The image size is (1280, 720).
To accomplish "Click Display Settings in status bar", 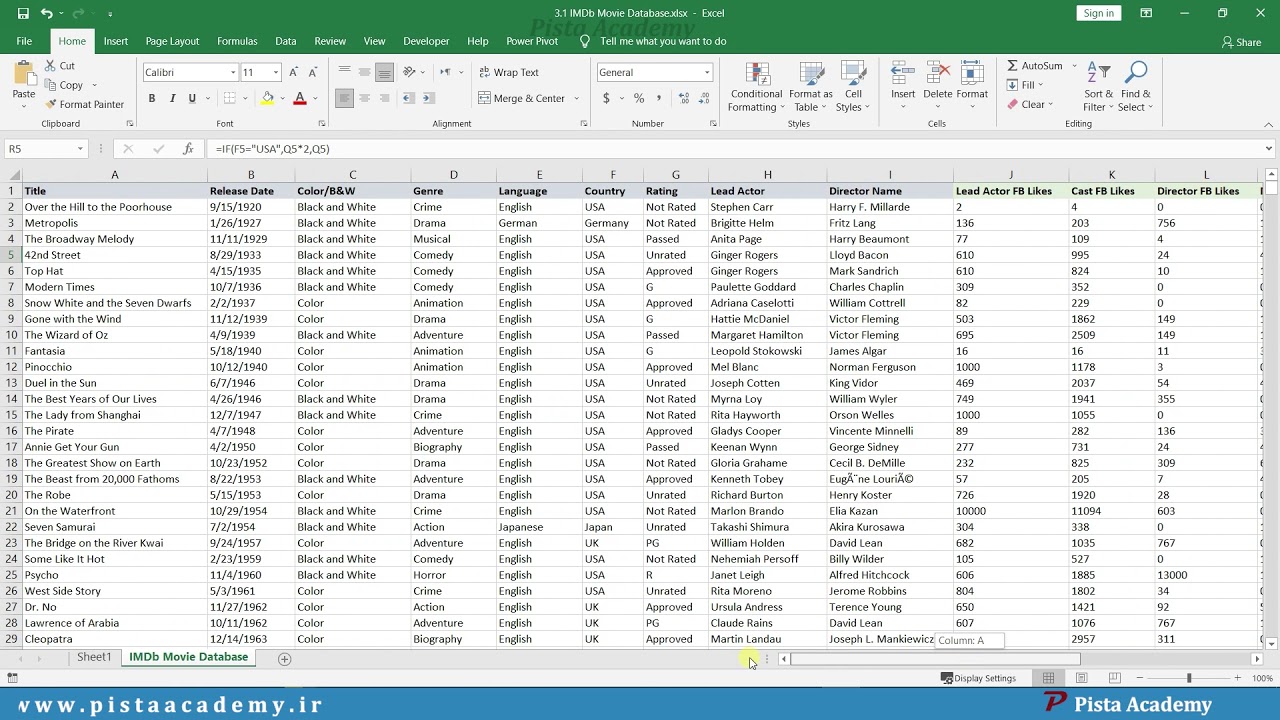I will [978, 678].
